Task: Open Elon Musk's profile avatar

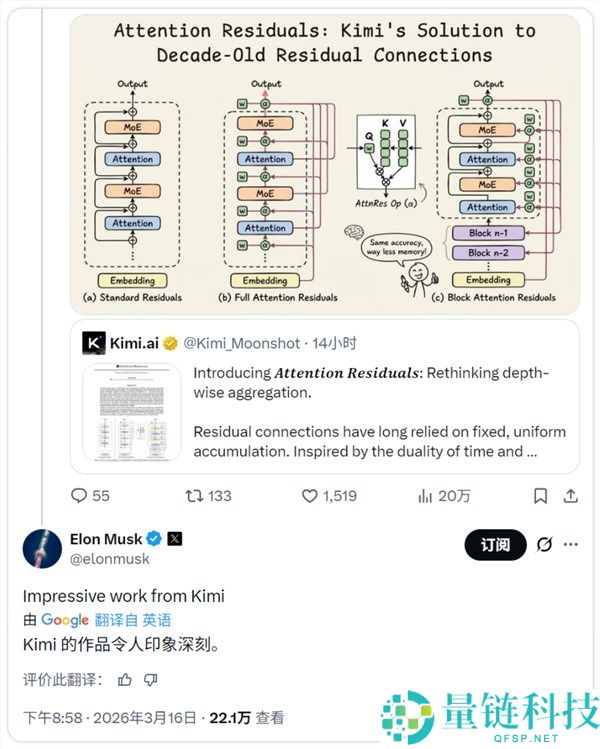Action: (43, 548)
